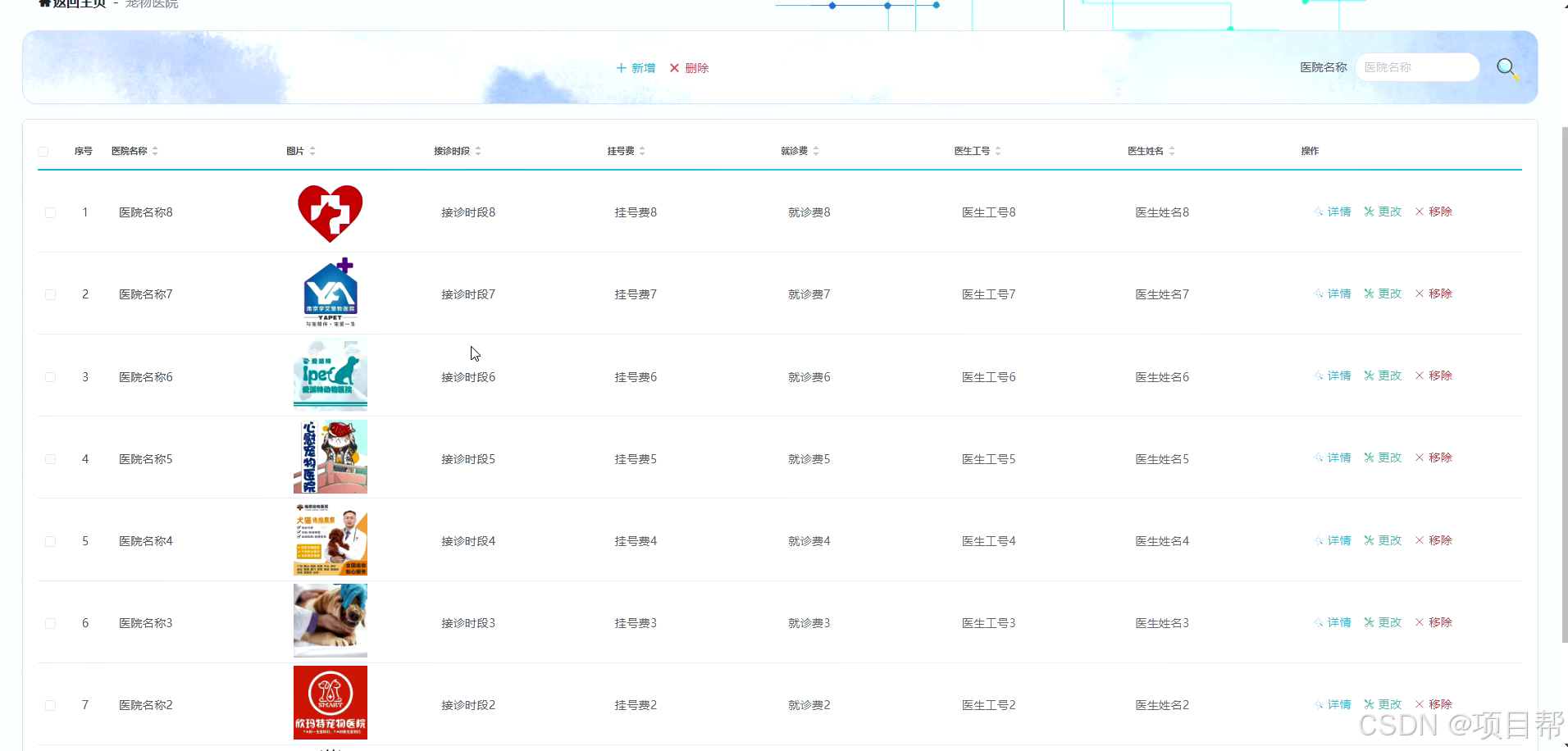Click the page vertical scrollbar
This screenshot has width=1568, height=751.
(1565, 385)
